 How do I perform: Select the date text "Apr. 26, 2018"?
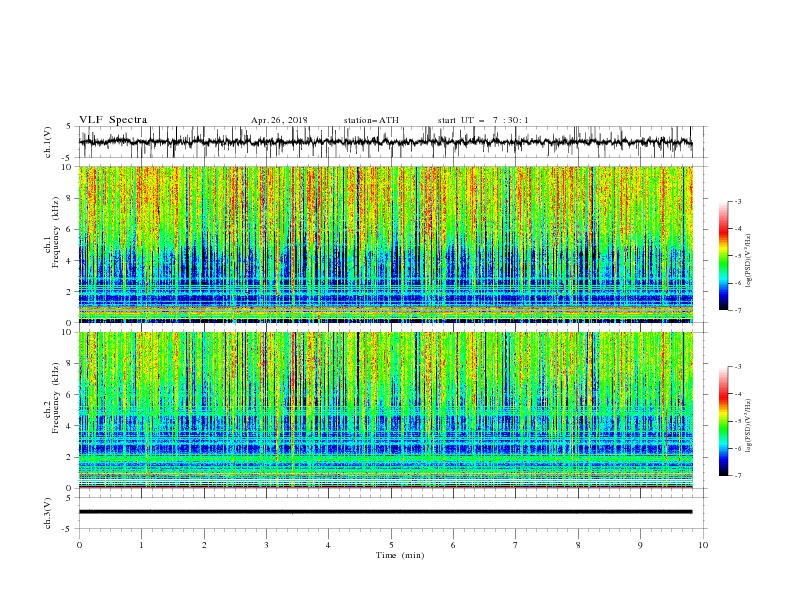tap(279, 120)
